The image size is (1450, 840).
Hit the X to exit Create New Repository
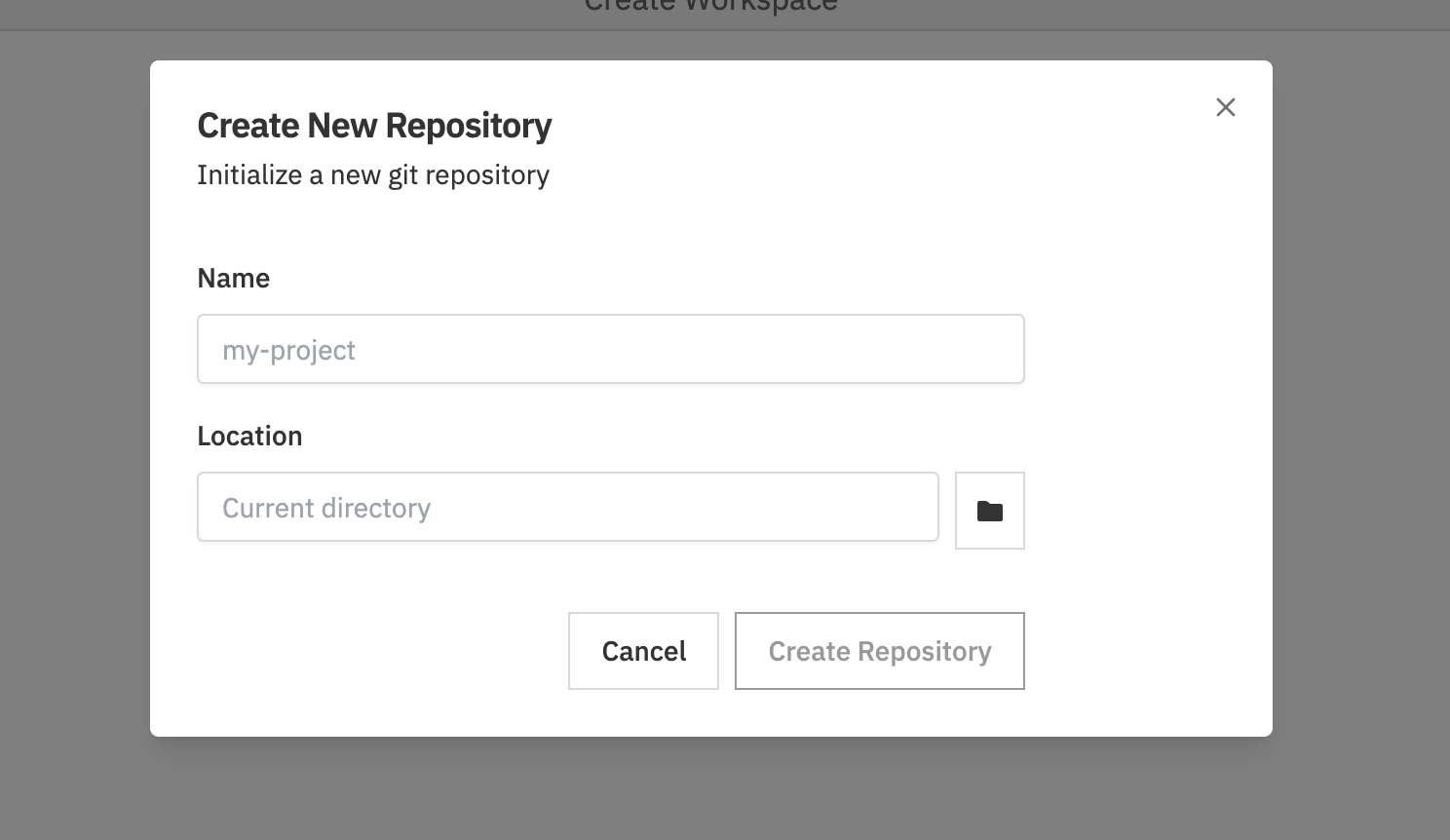tap(1225, 107)
